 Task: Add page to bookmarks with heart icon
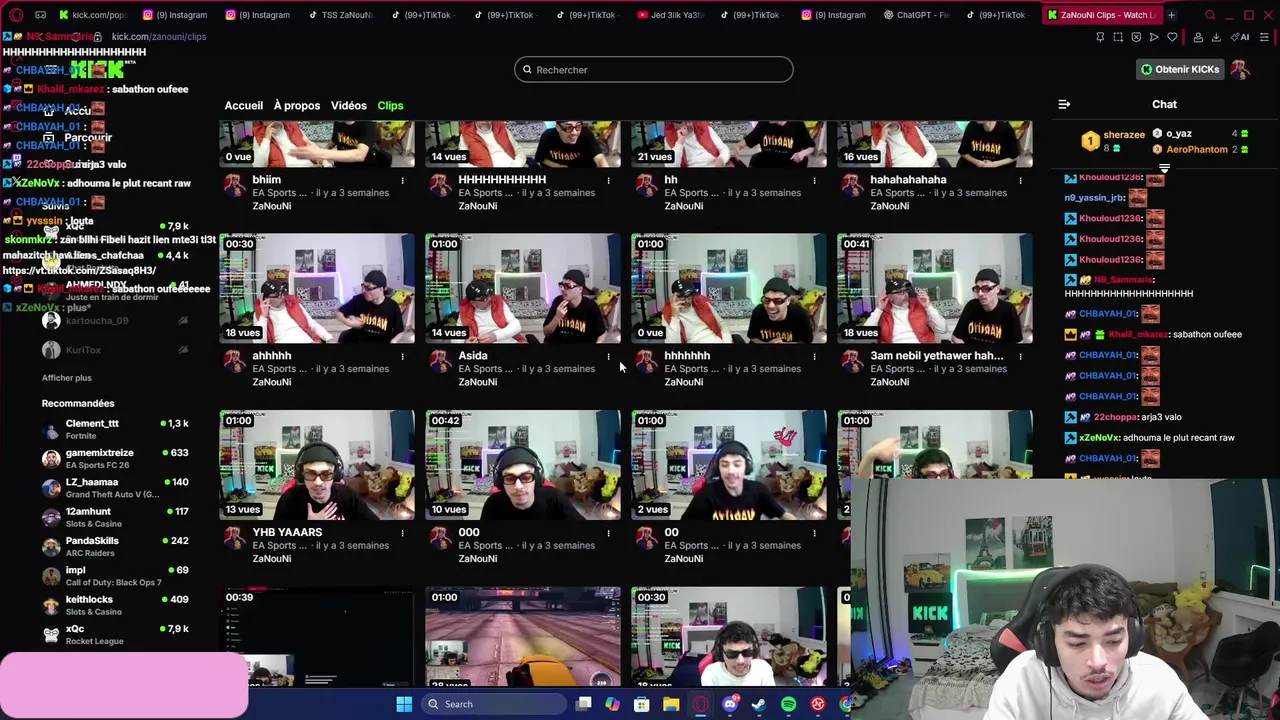(x=1172, y=37)
